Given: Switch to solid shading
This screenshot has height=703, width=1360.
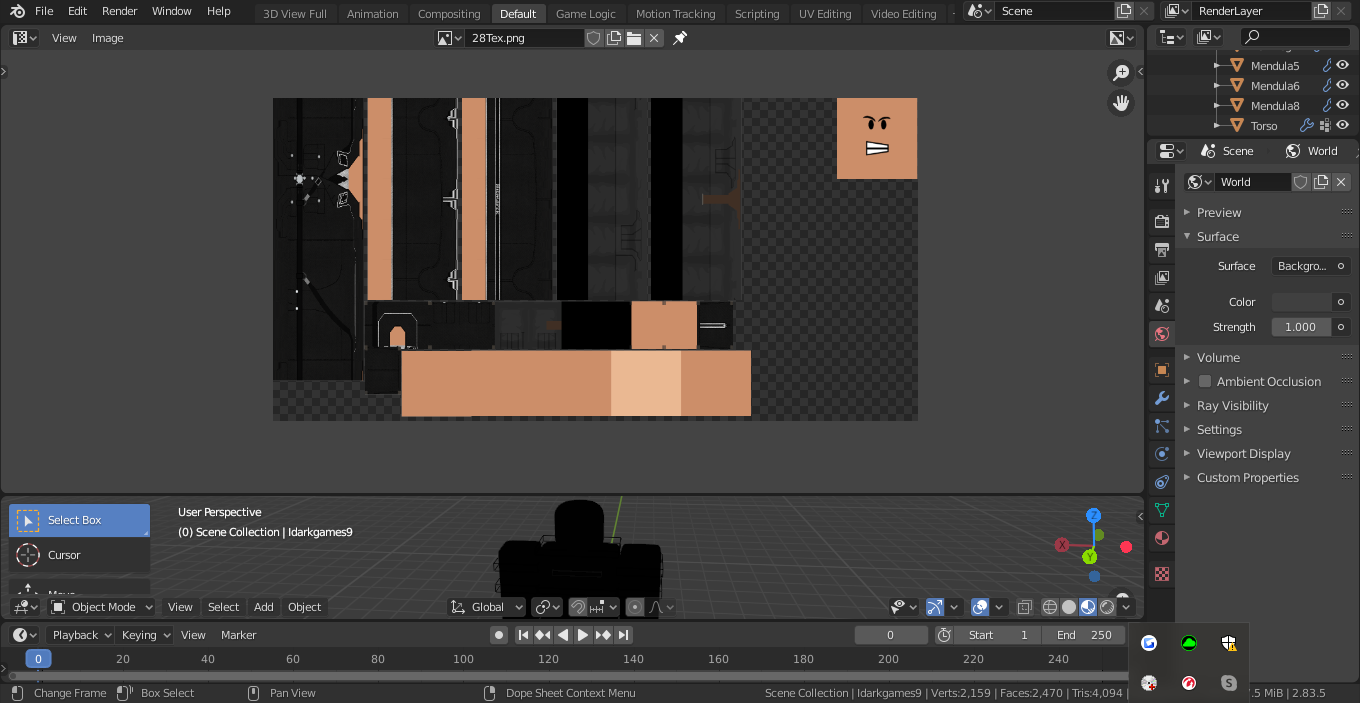Looking at the screenshot, I should (x=1069, y=607).
